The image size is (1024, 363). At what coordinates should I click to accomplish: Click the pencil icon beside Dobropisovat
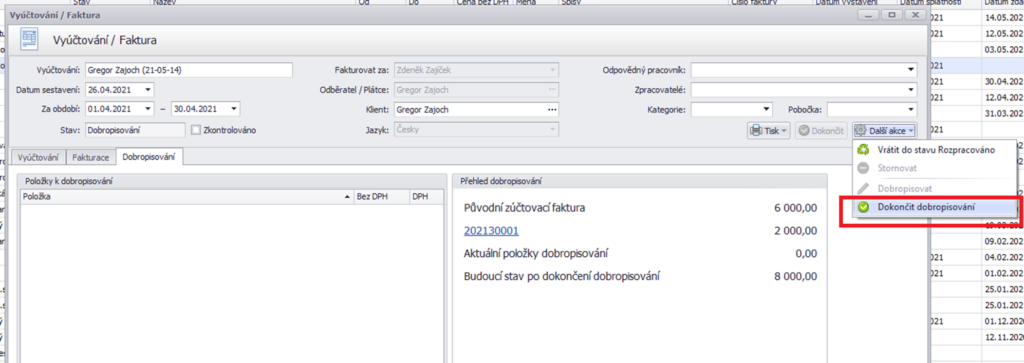[863, 188]
